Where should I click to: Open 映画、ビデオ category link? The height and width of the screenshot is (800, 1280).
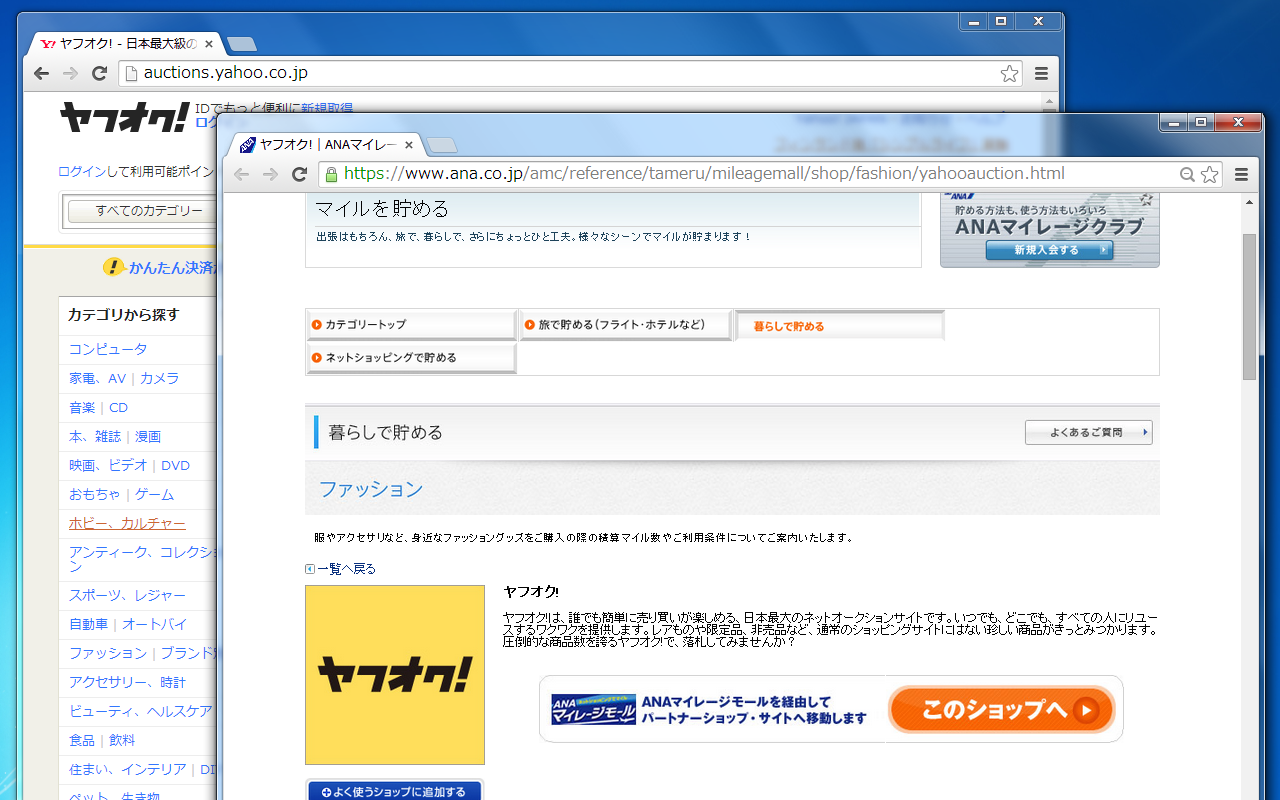pos(108,465)
